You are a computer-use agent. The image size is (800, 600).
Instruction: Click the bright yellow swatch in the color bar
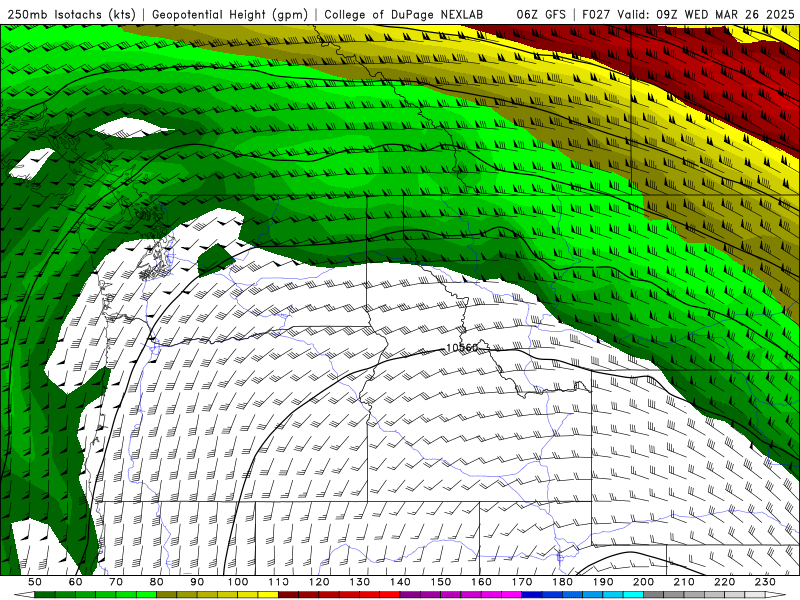[x=268, y=594]
